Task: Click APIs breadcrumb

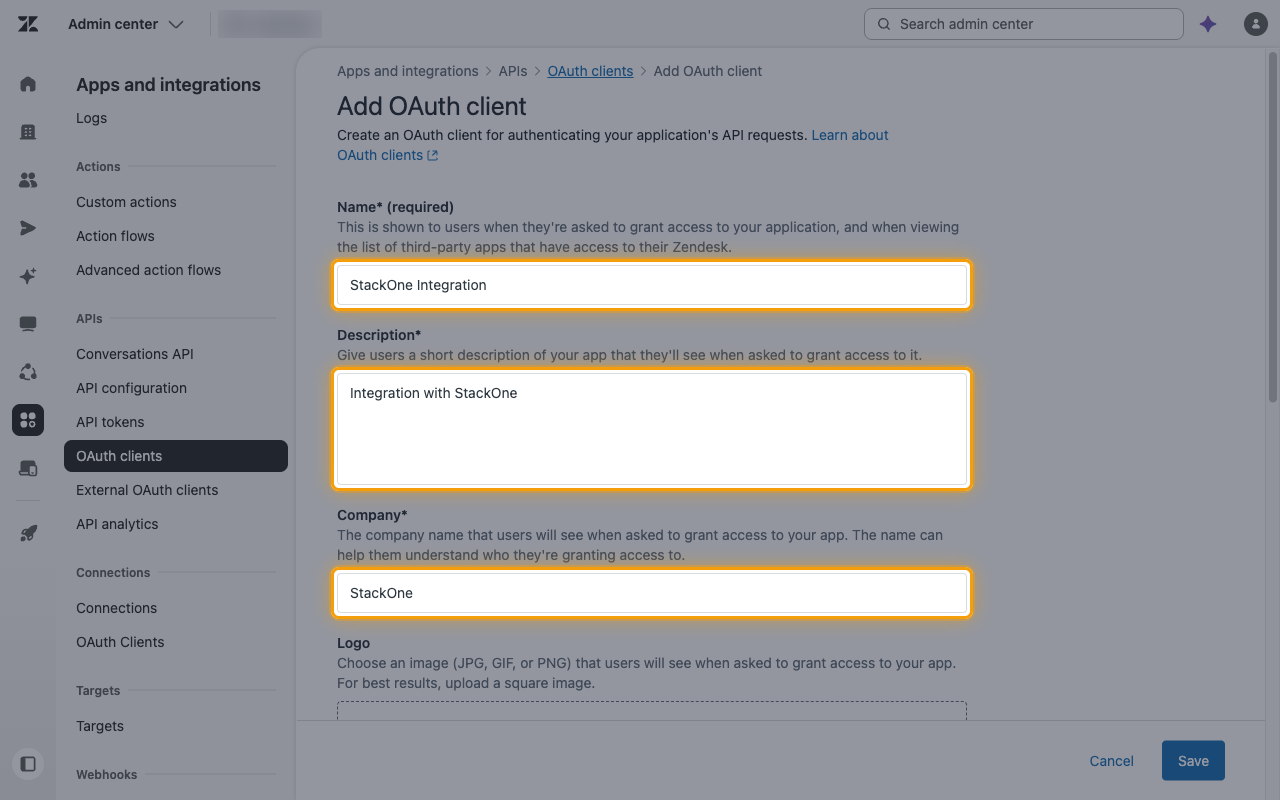Action: click(x=513, y=71)
